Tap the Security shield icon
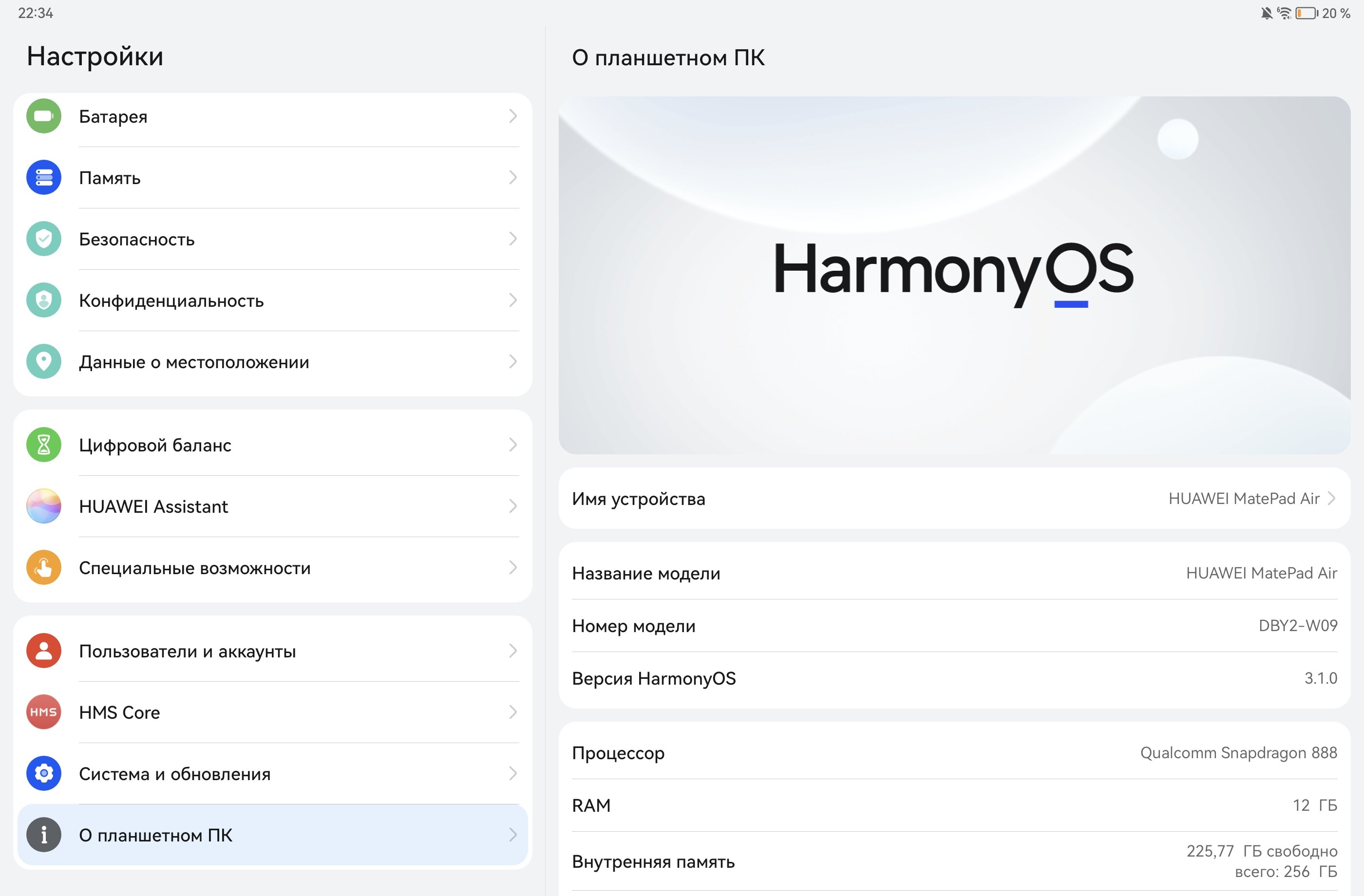The width and height of the screenshot is (1364, 896). point(43,239)
